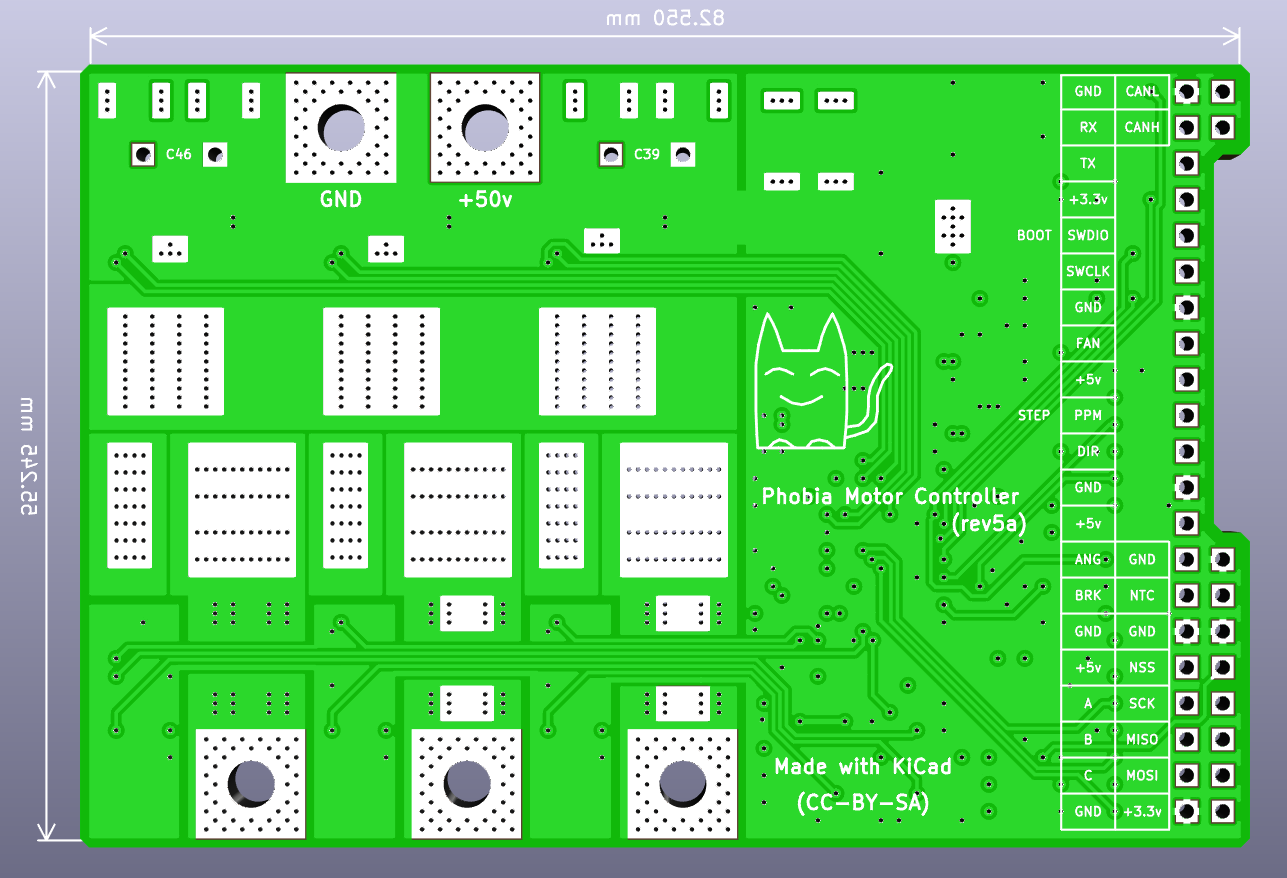1287x878 pixels.
Task: Click the C39 capacitor label
Action: point(646,154)
